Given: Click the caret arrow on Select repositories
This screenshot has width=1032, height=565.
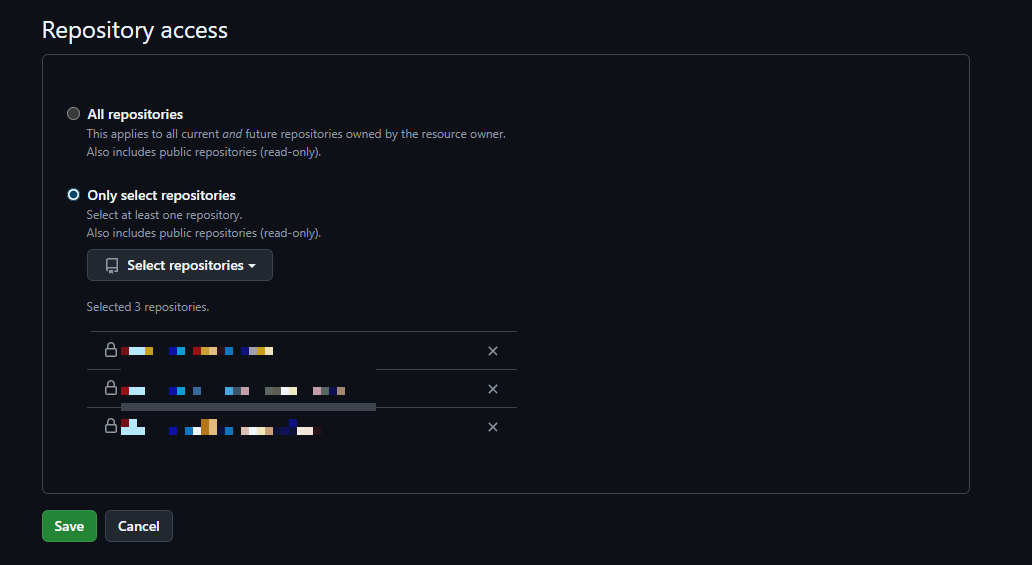Looking at the screenshot, I should tap(252, 266).
